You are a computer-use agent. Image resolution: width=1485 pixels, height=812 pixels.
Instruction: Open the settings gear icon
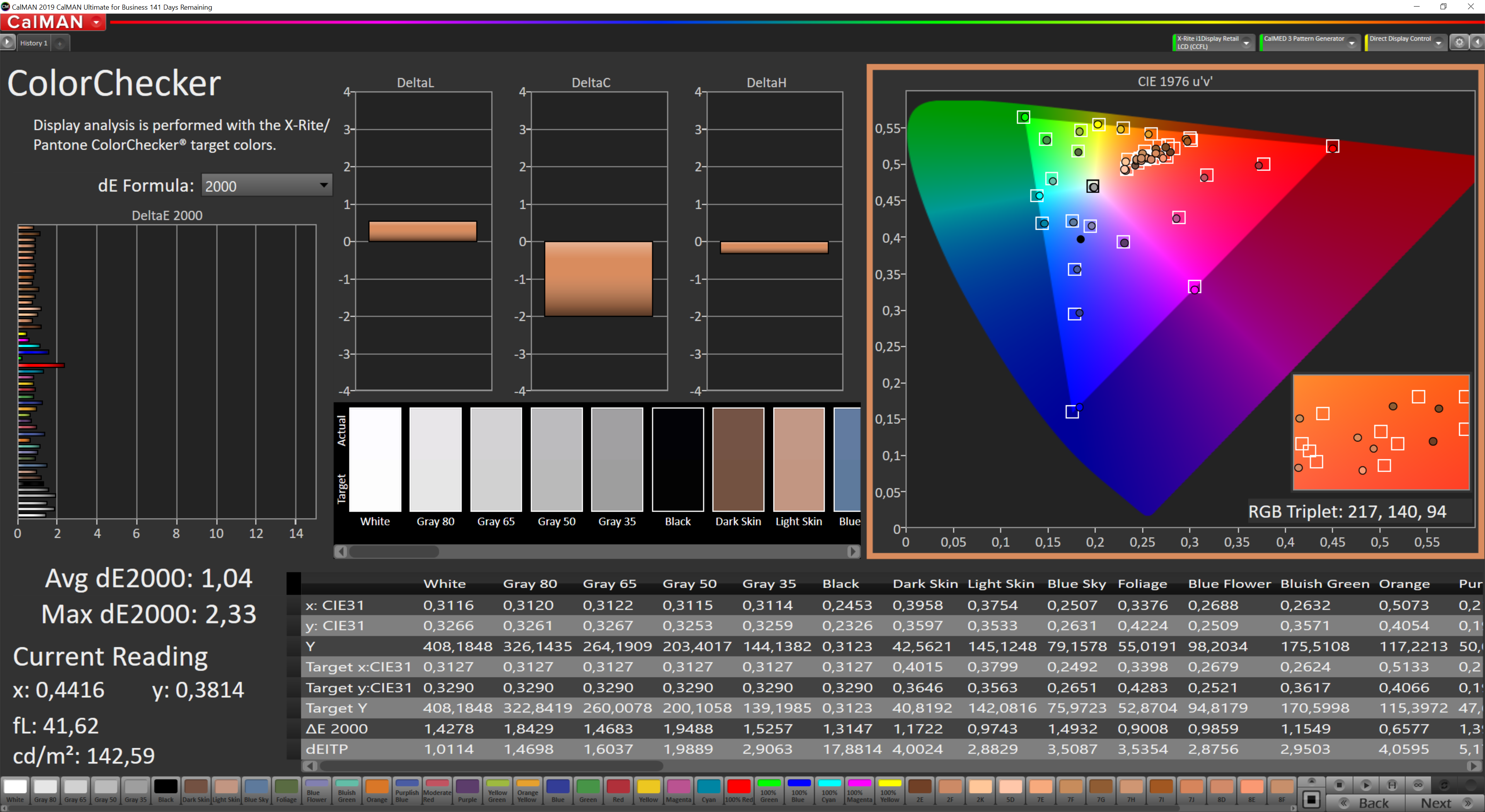point(1459,42)
